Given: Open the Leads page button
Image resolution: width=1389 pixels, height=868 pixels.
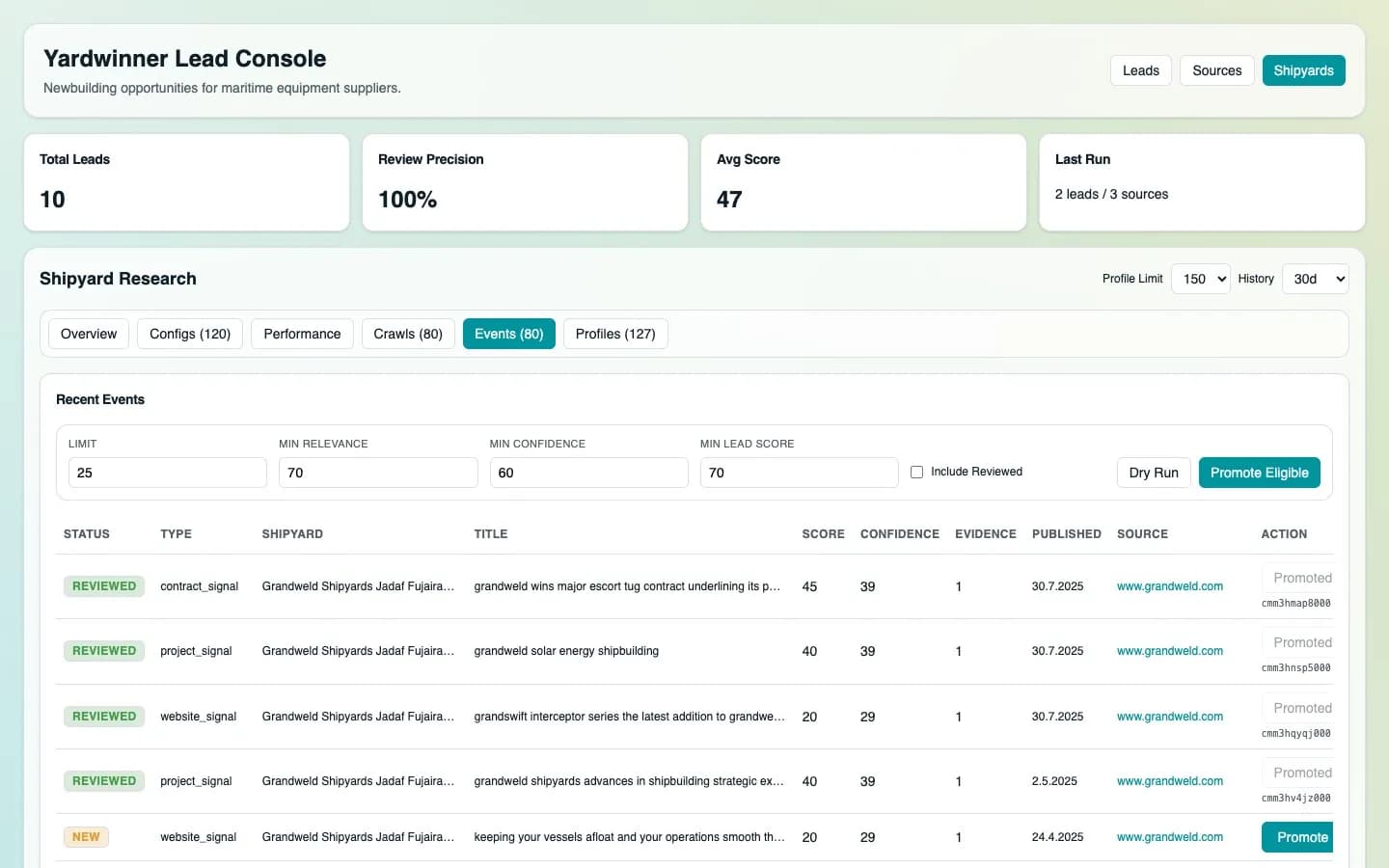Looking at the screenshot, I should [x=1140, y=70].
